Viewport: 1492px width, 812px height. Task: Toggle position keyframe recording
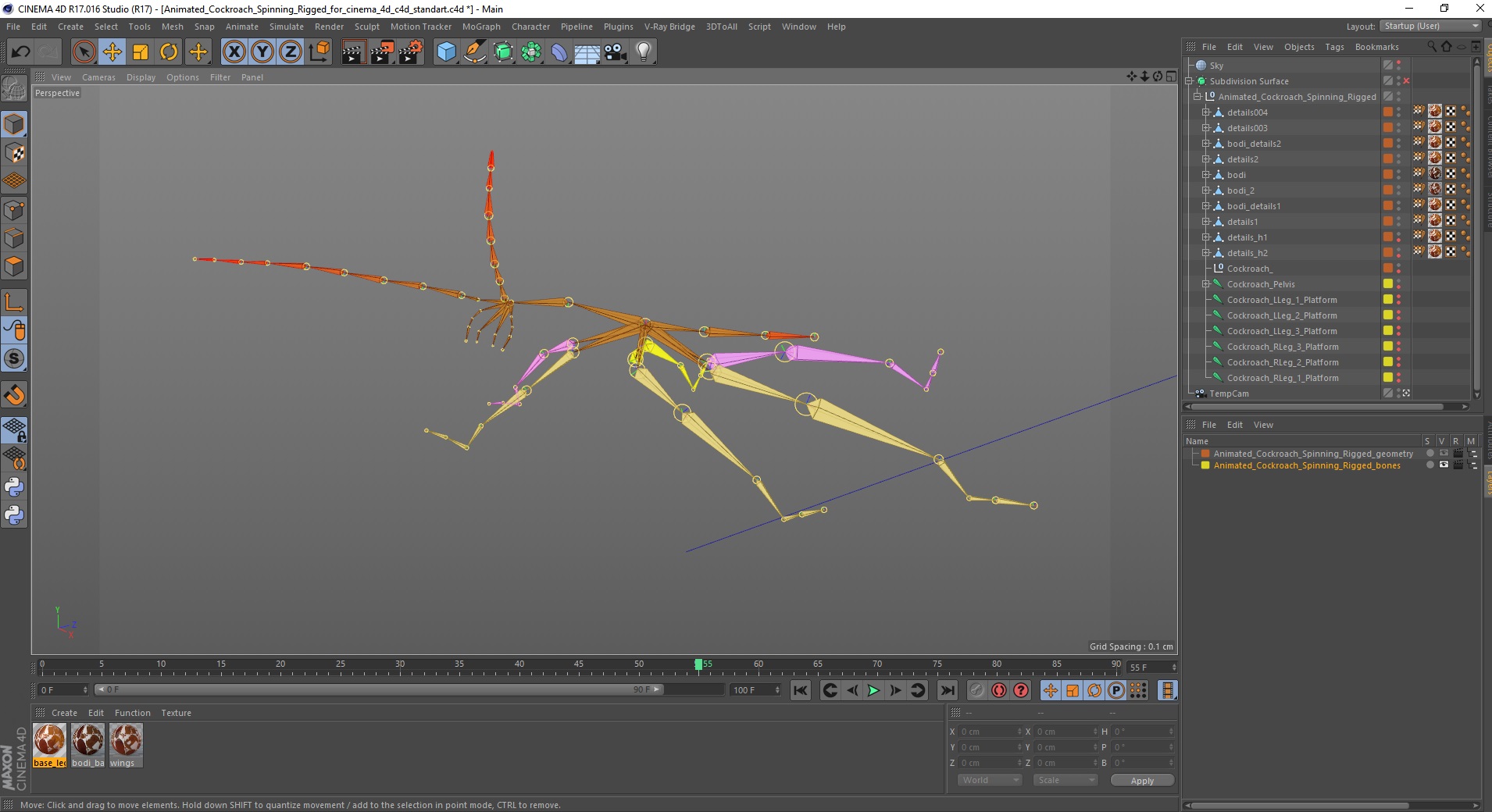click(x=1051, y=690)
